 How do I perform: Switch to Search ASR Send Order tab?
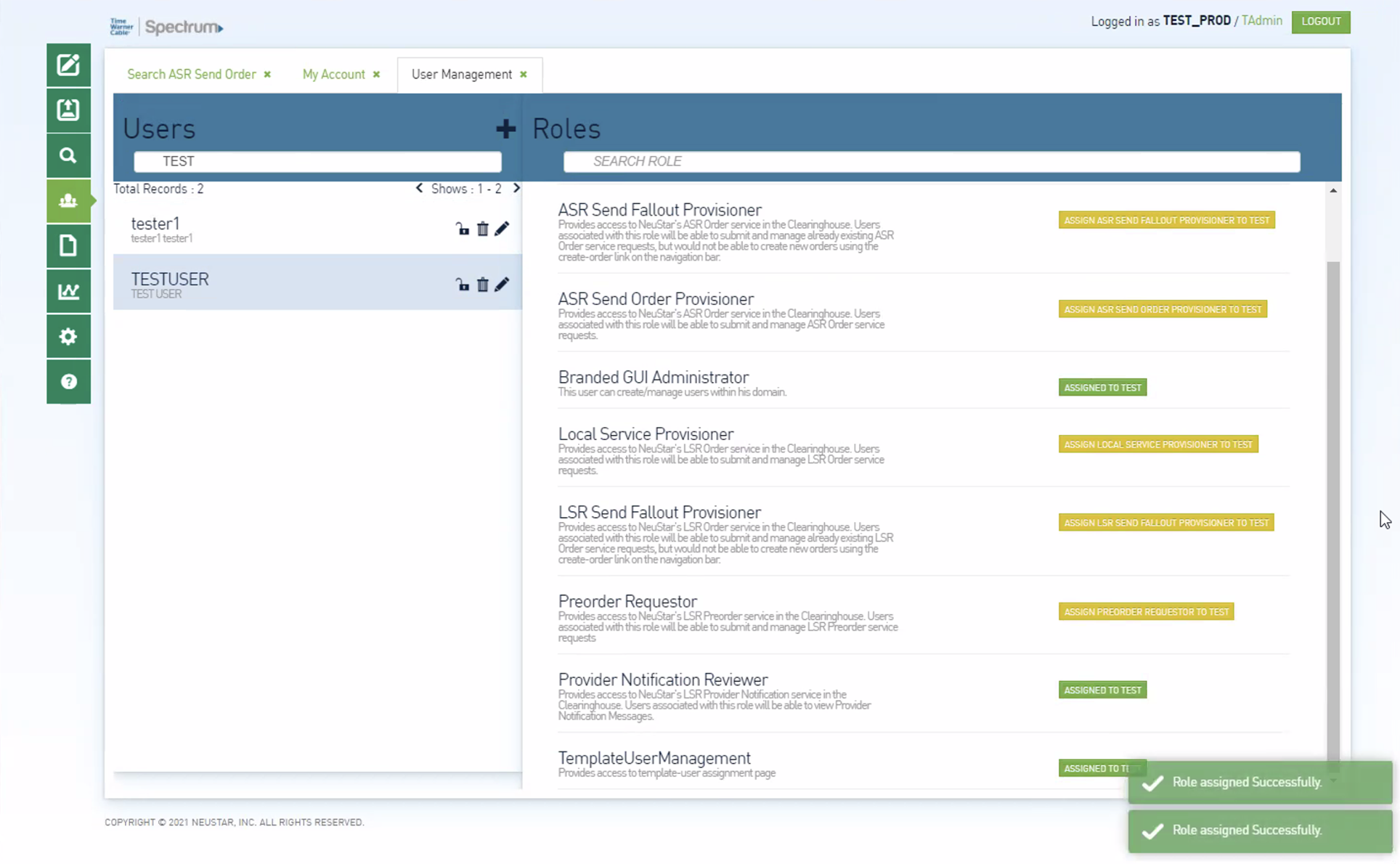[x=191, y=74]
